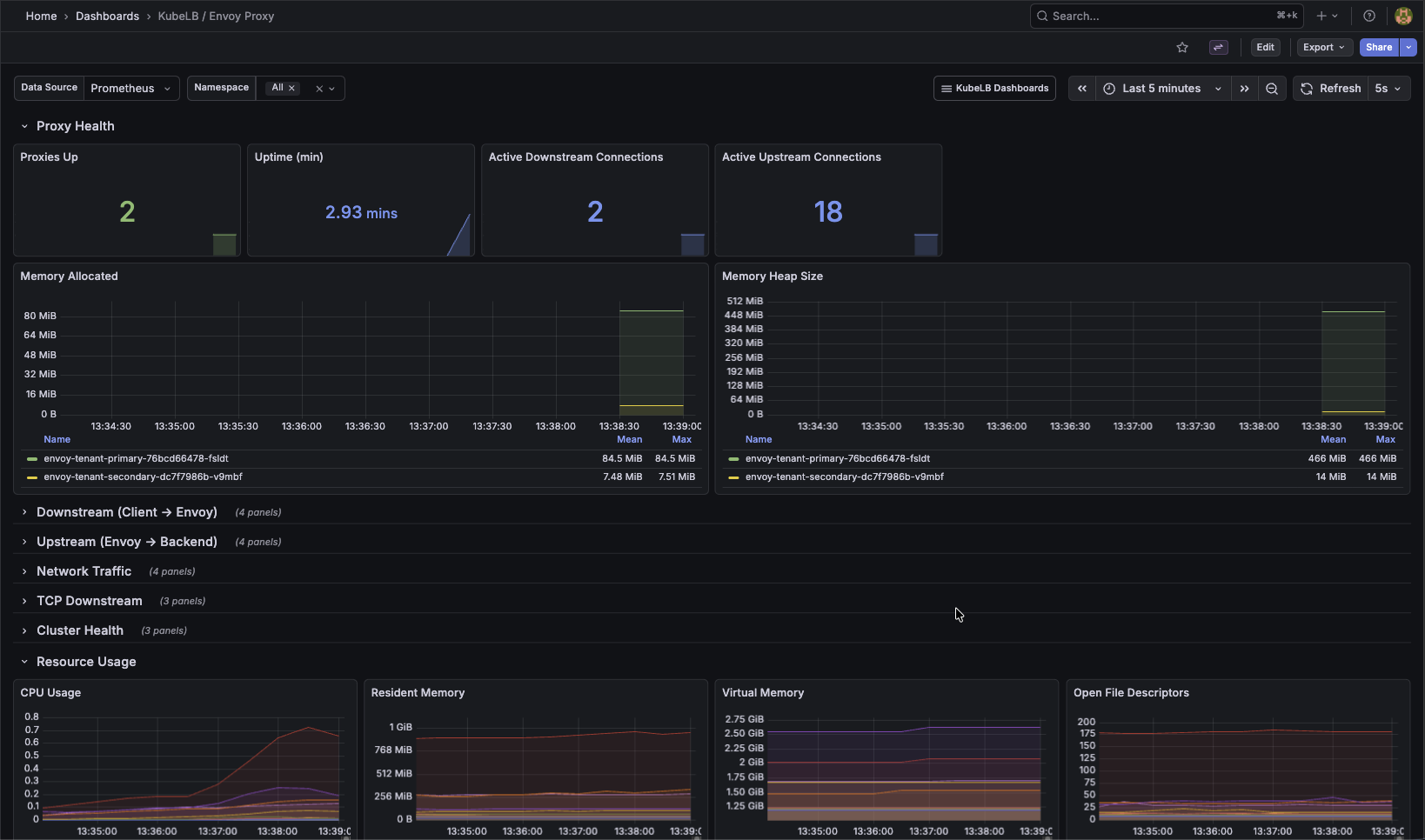This screenshot has height=840, width=1425.
Task: Remove the All namespace filter chip
Action: (292, 87)
